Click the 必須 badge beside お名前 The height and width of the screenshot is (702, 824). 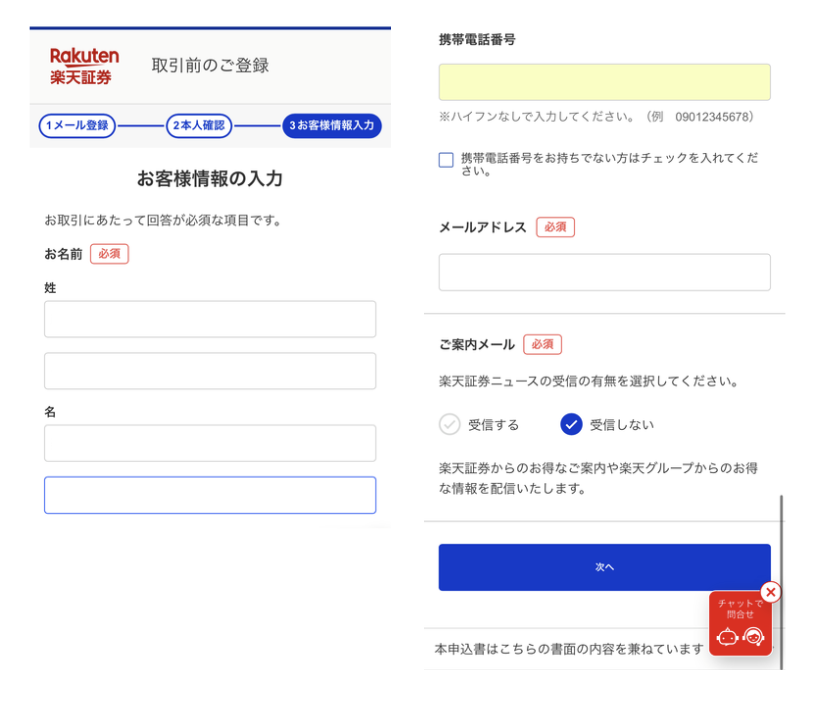point(109,254)
